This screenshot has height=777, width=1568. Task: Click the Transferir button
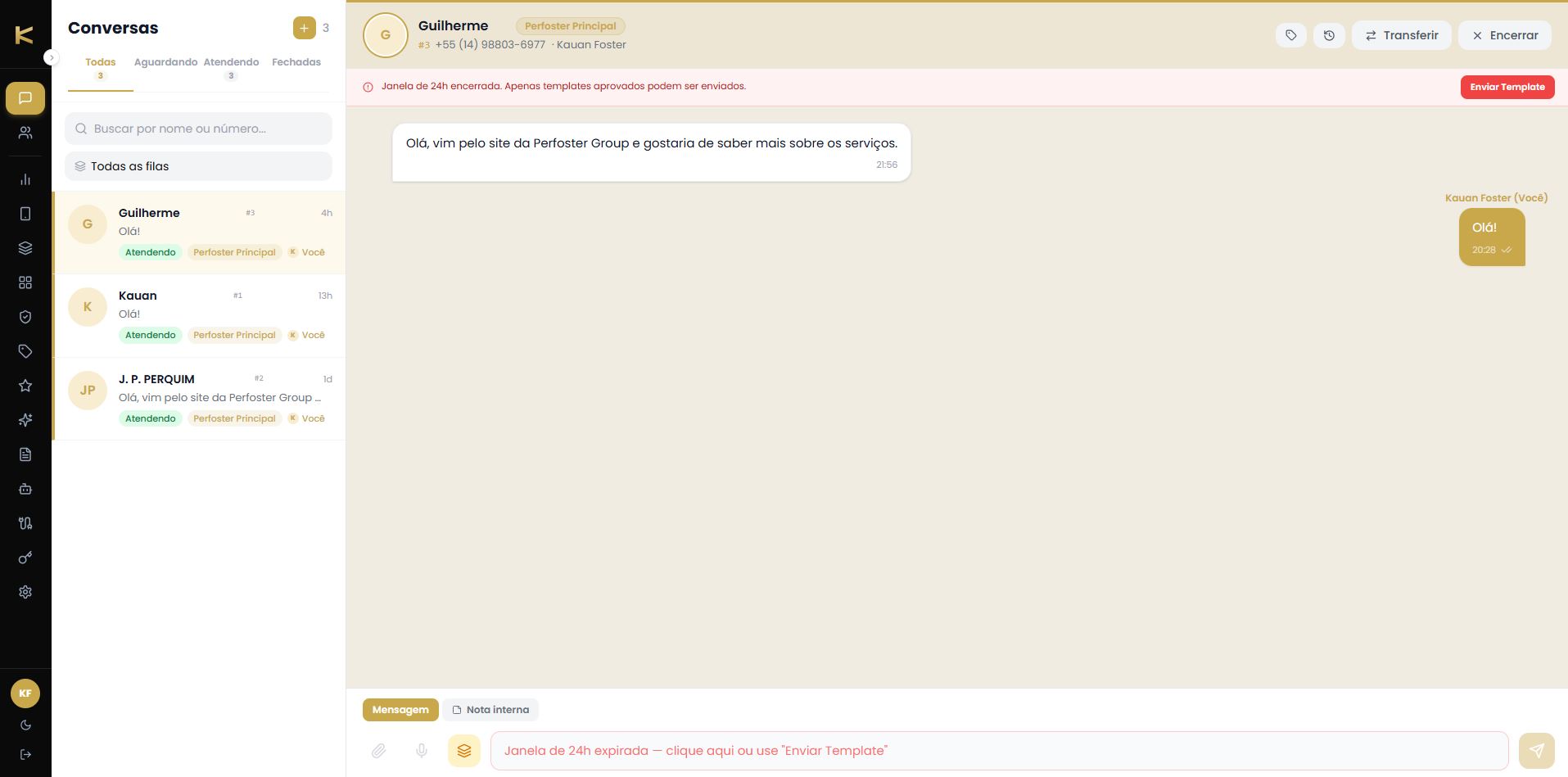tap(1401, 35)
